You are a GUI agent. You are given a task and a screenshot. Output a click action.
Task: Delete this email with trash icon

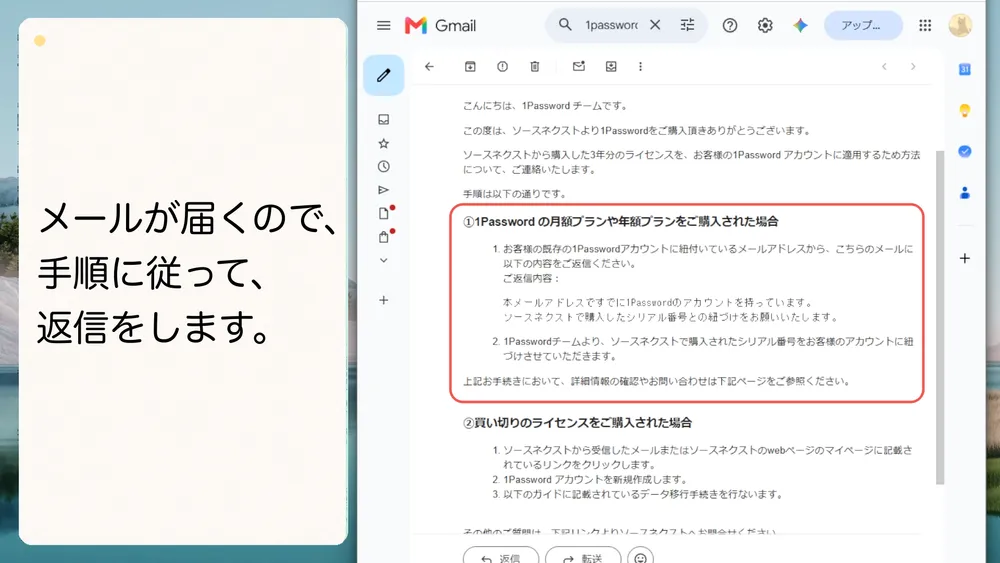(x=535, y=66)
